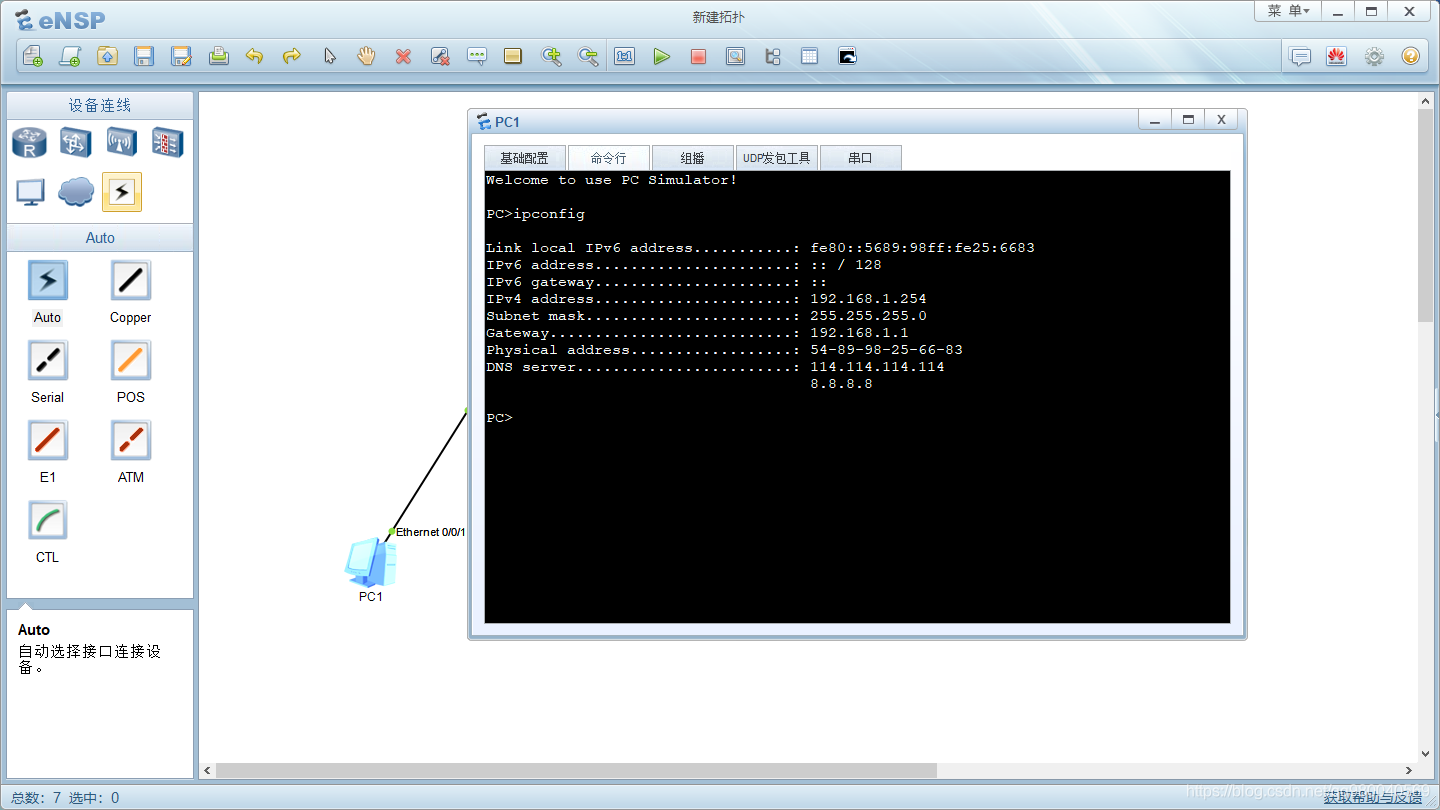Open the CLI console window icon
The width and height of the screenshot is (1440, 810).
(x=847, y=56)
